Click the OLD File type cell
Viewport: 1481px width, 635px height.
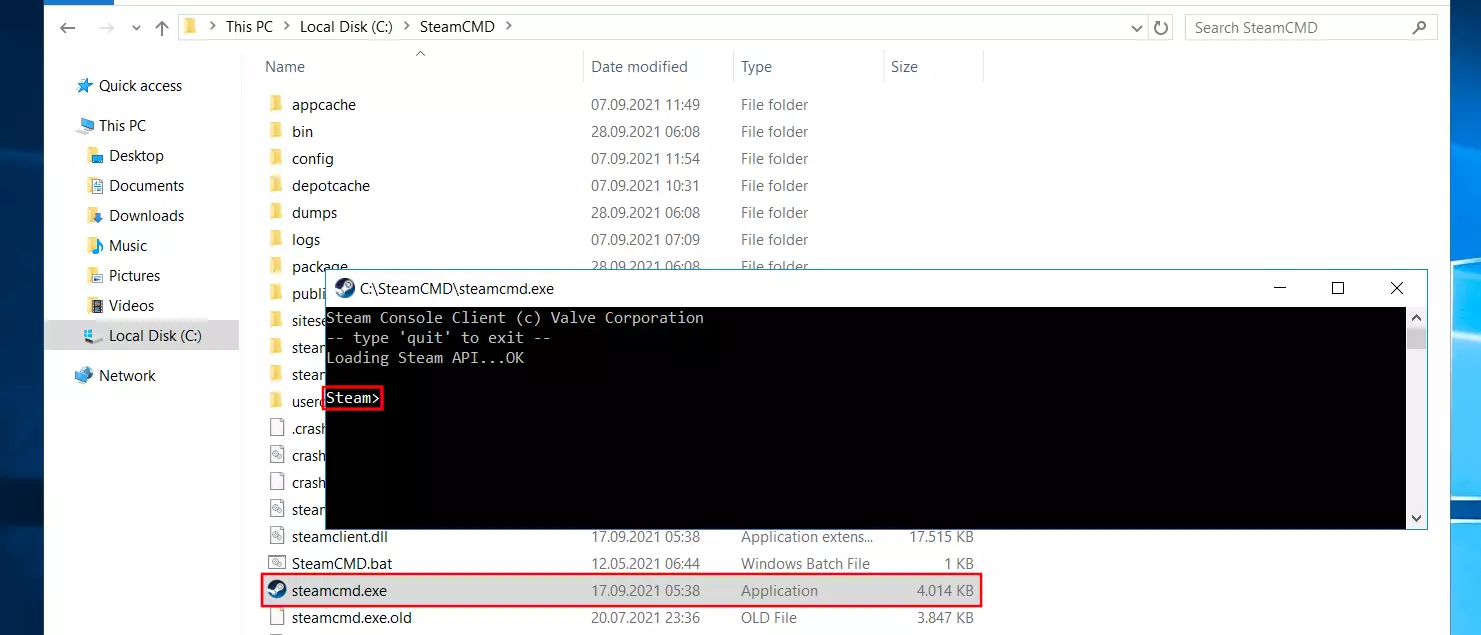tap(769, 618)
